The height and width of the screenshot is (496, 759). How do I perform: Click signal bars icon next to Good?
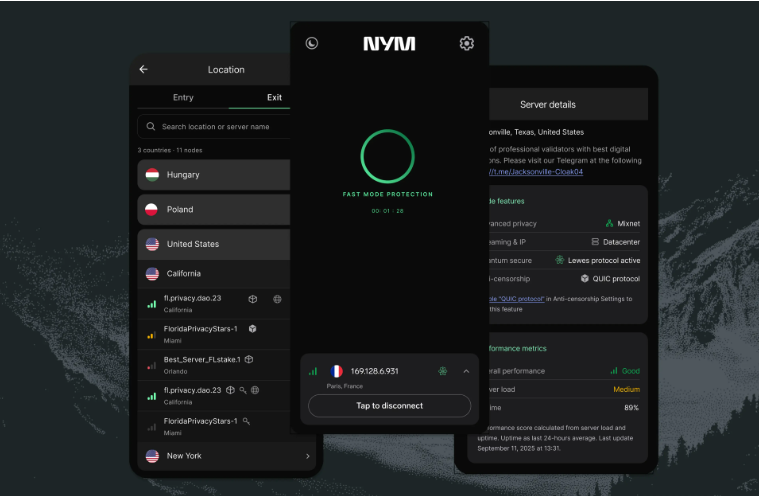click(613, 371)
